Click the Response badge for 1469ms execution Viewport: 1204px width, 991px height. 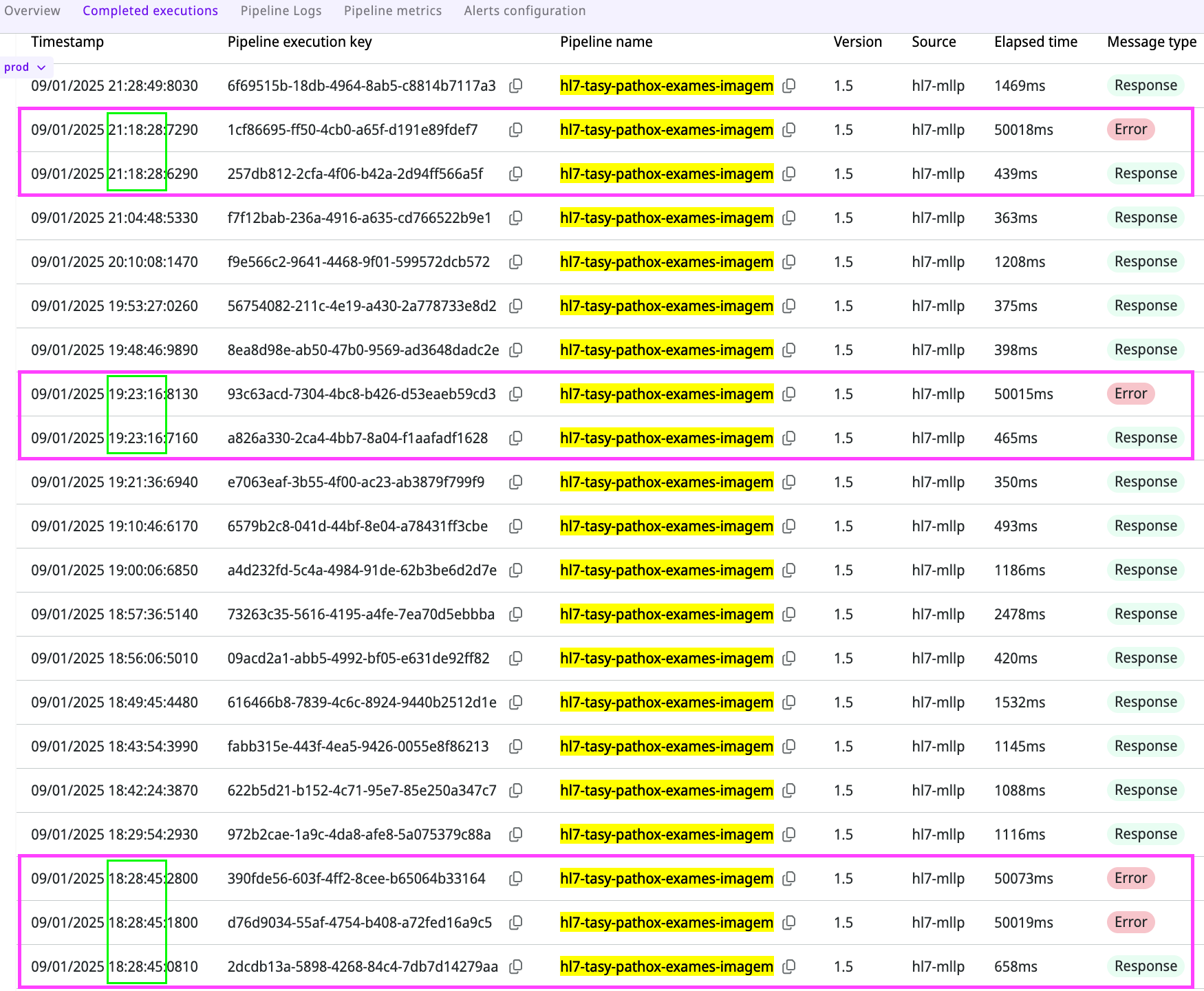(x=1146, y=85)
